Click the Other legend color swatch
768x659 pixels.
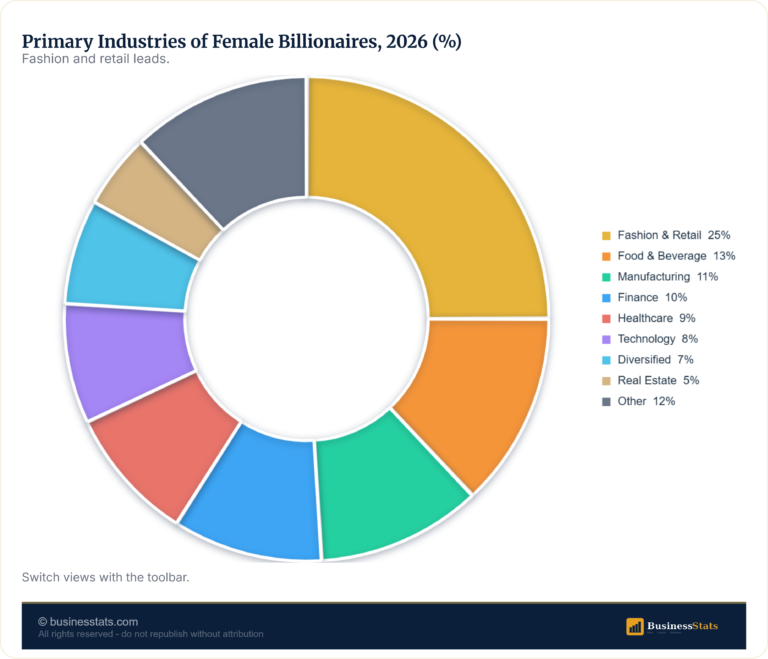click(606, 402)
